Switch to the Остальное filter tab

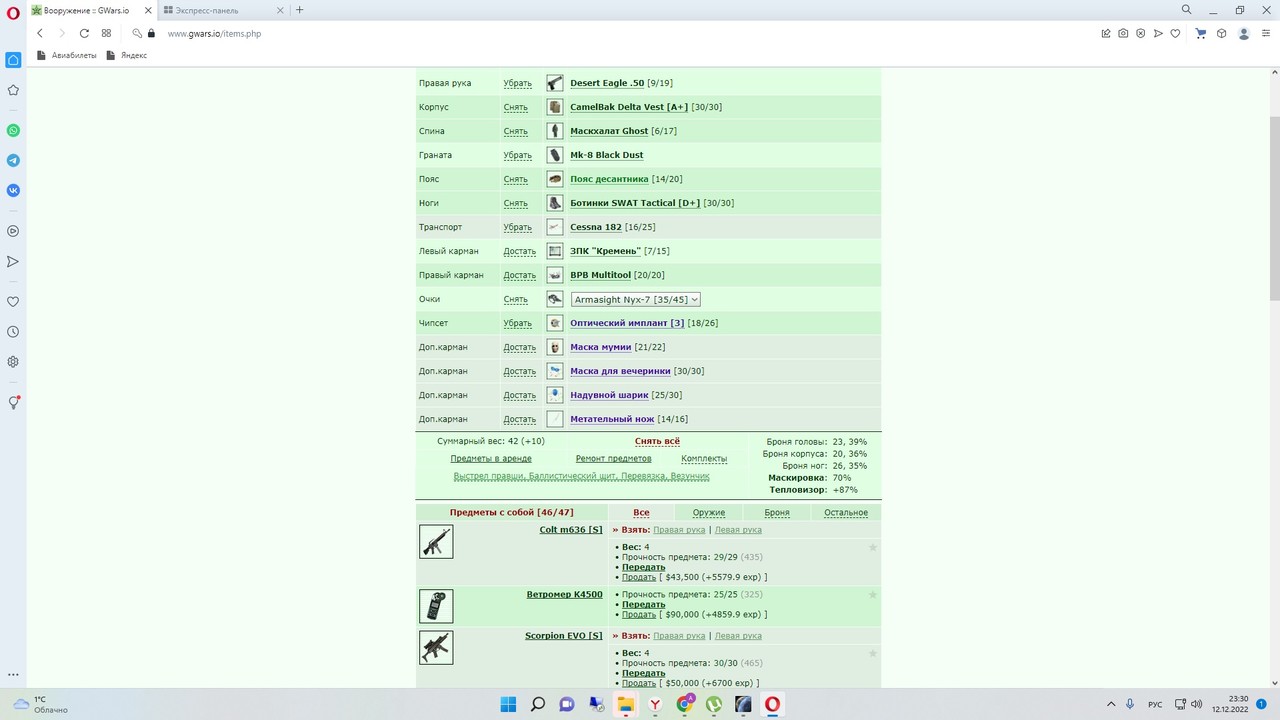[x=846, y=513]
